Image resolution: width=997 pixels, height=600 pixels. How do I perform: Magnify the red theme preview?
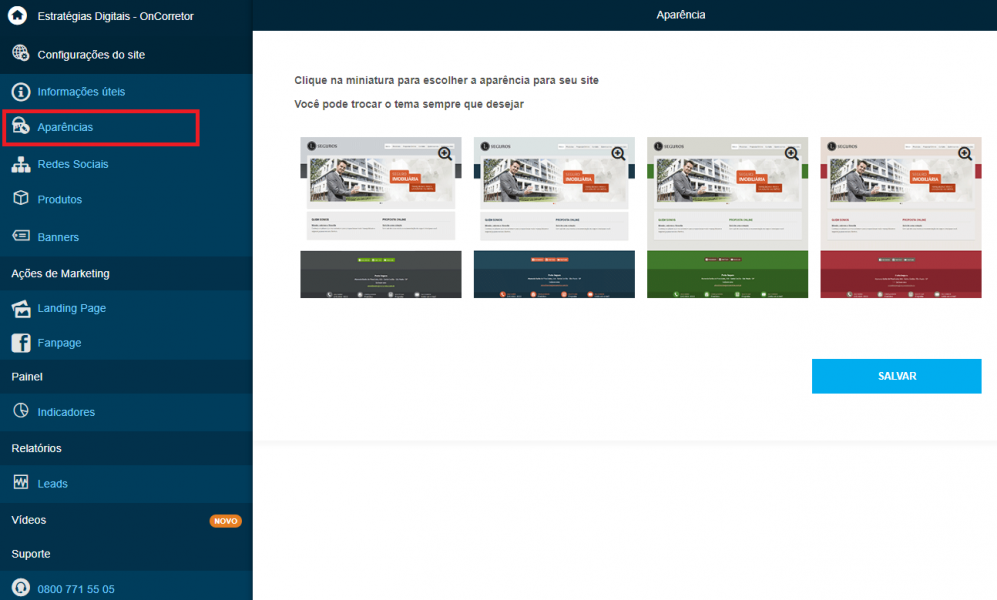pos(965,153)
